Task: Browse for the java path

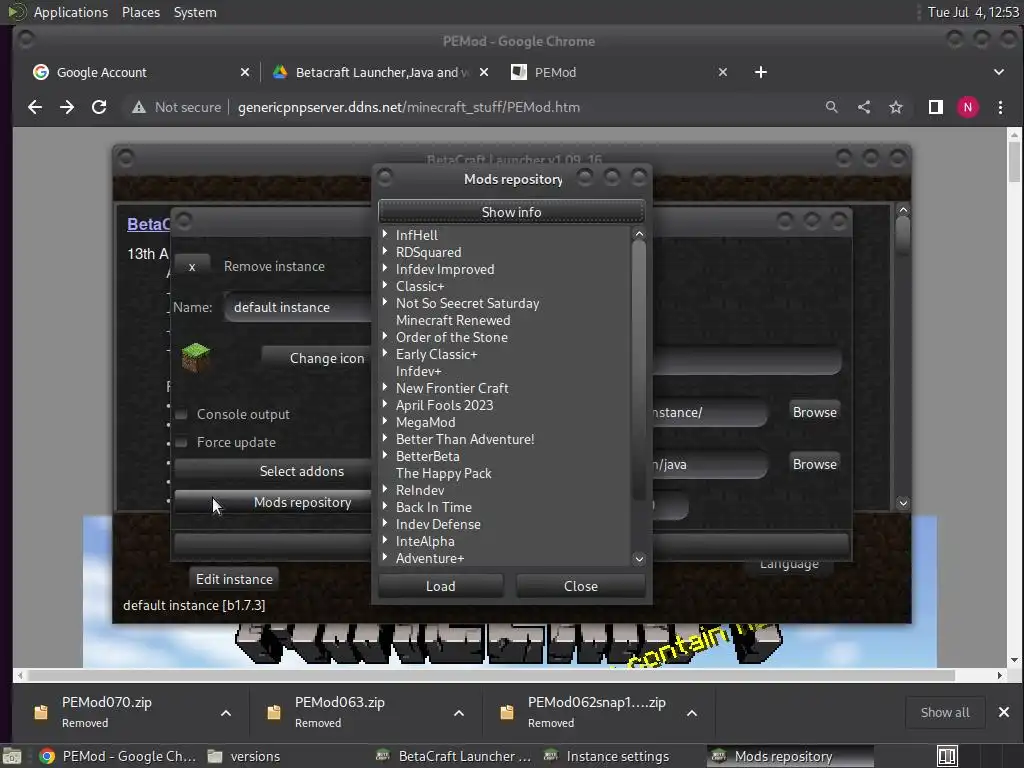Action: 814,464
